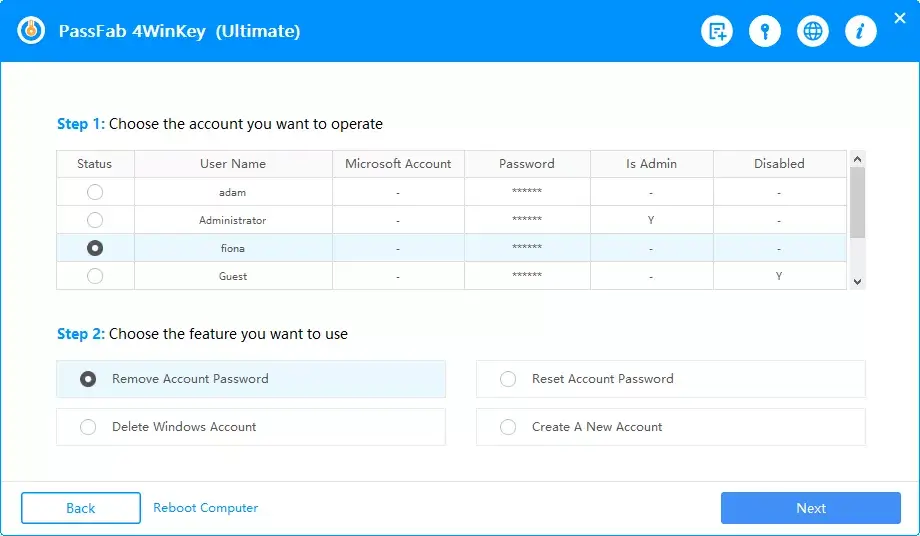Select the Guest account radio button

point(95,276)
